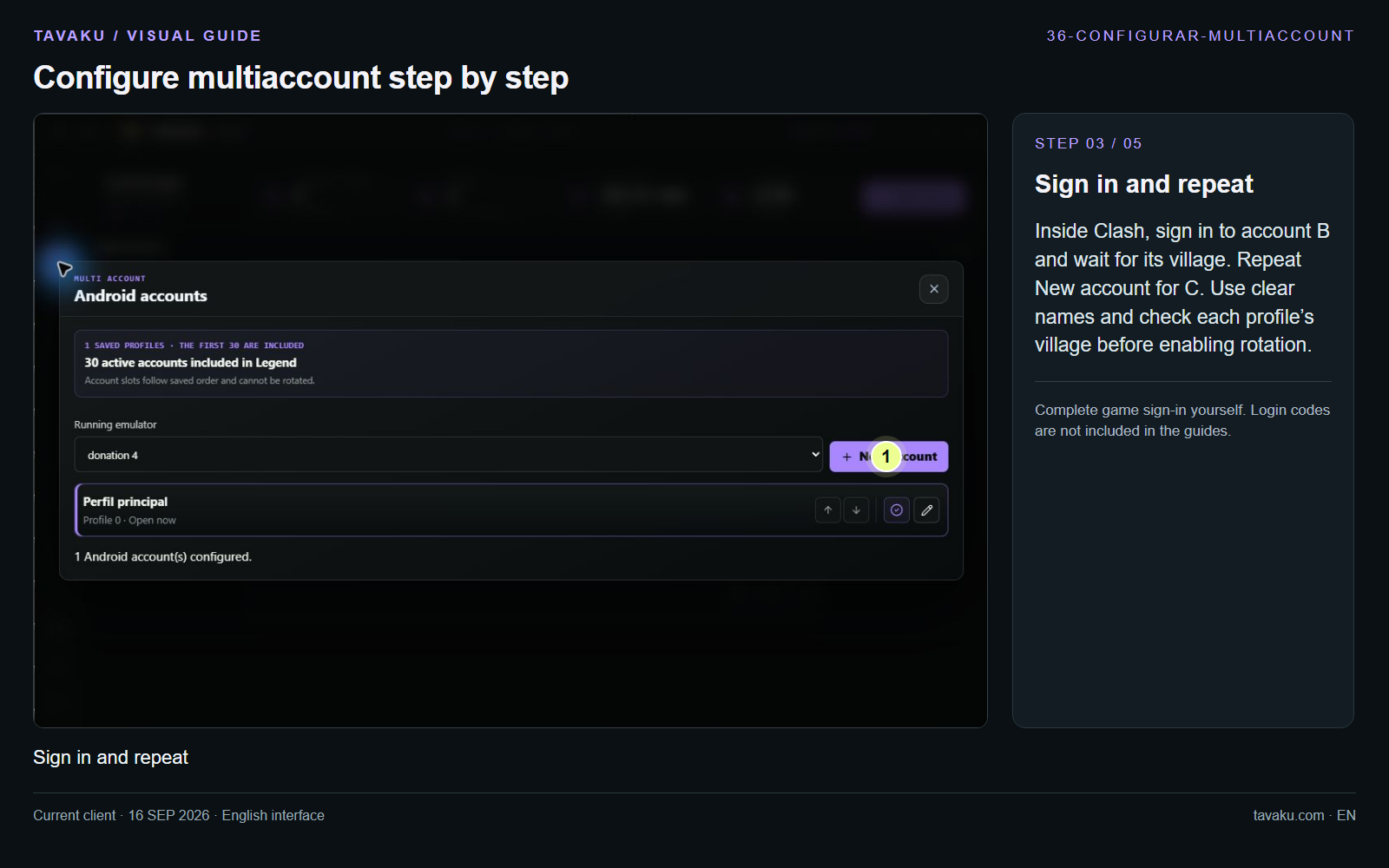The height and width of the screenshot is (868, 1389).
Task: Click the "Android accounts" dialog title
Action: pyautogui.click(x=141, y=296)
